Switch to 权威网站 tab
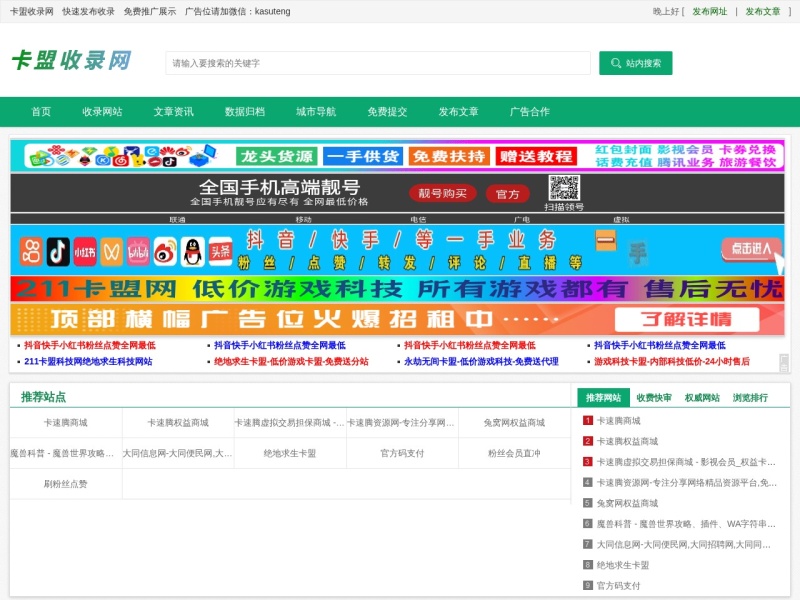 702,397
